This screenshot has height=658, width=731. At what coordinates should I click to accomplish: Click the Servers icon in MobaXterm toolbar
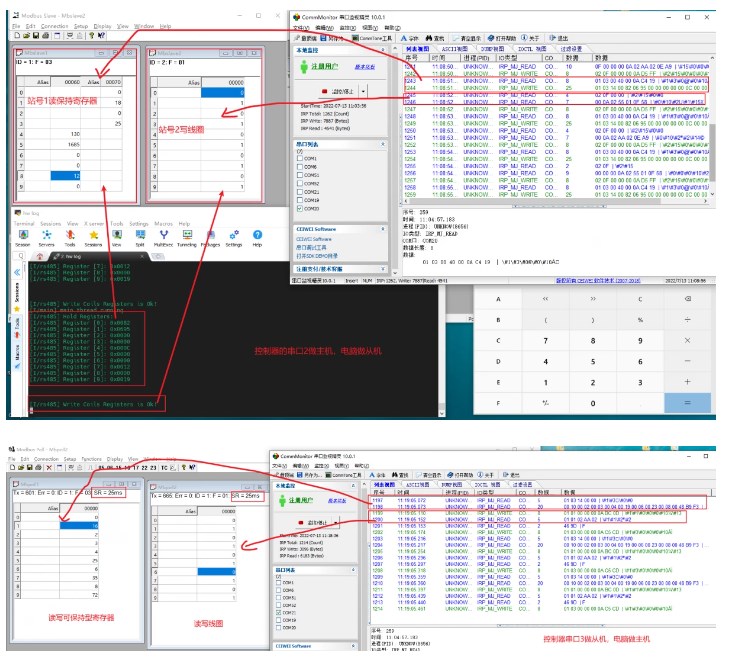[x=46, y=234]
